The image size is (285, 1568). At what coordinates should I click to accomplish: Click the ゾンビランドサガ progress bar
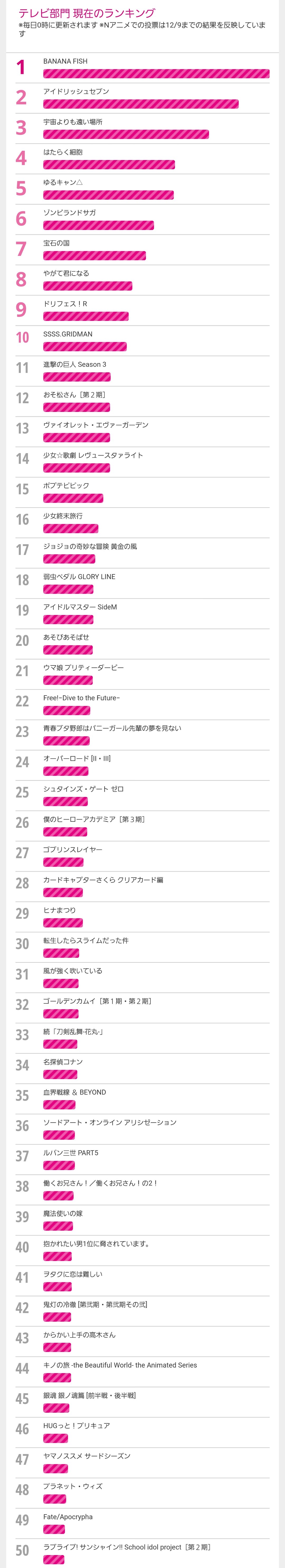point(98,225)
